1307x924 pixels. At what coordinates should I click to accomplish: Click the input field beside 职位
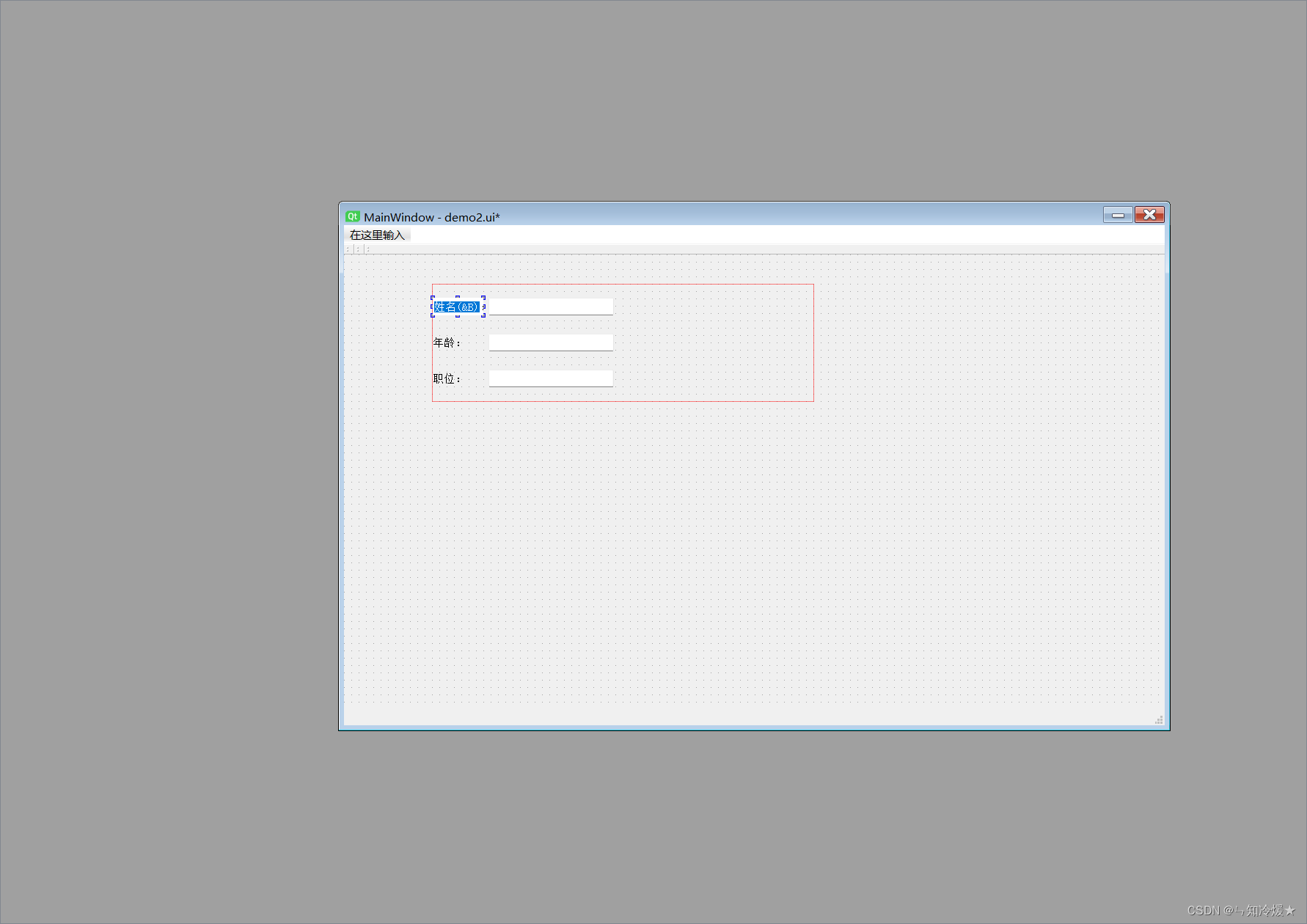pos(551,378)
